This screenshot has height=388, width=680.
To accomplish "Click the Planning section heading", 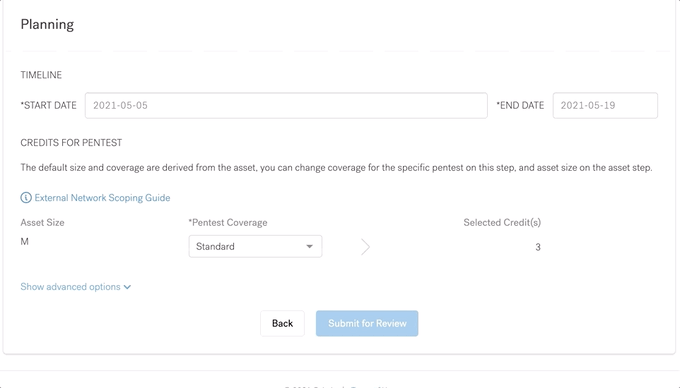I will click(47, 24).
